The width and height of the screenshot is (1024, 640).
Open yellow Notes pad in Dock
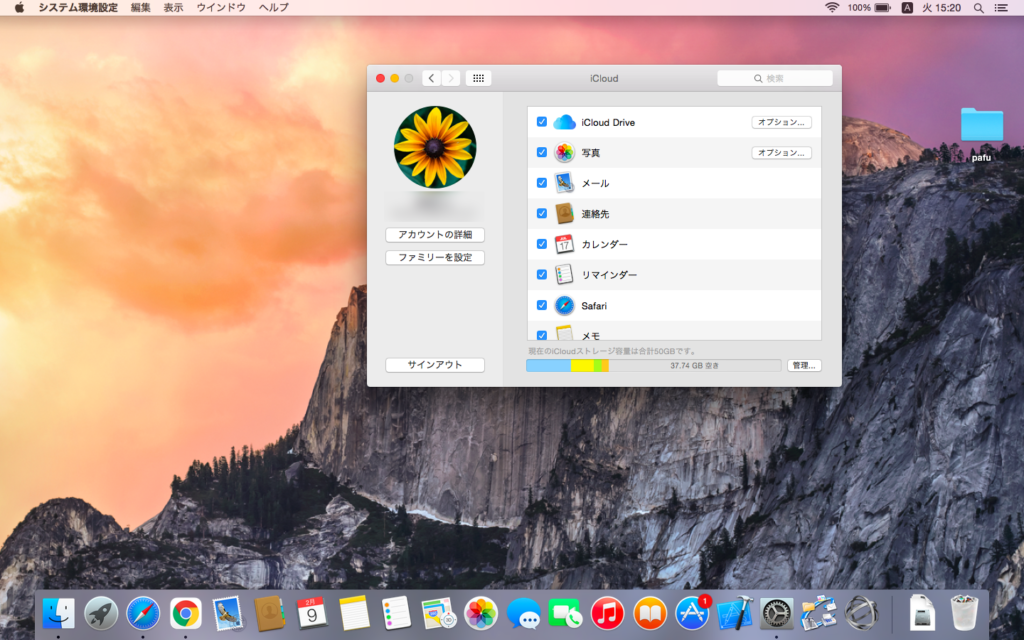click(x=355, y=613)
